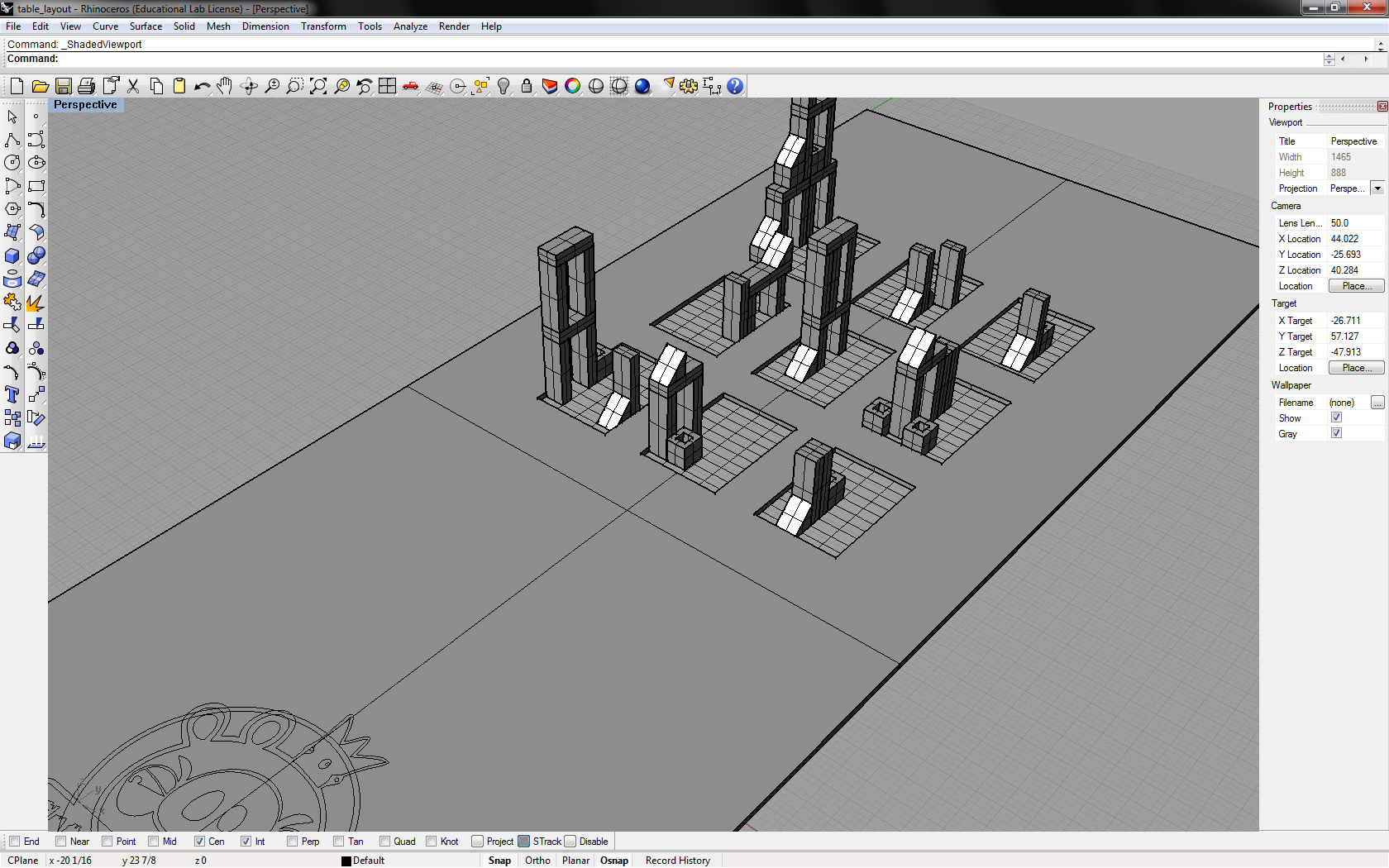1389x868 pixels.
Task: Open the File menu
Action: coord(13,26)
